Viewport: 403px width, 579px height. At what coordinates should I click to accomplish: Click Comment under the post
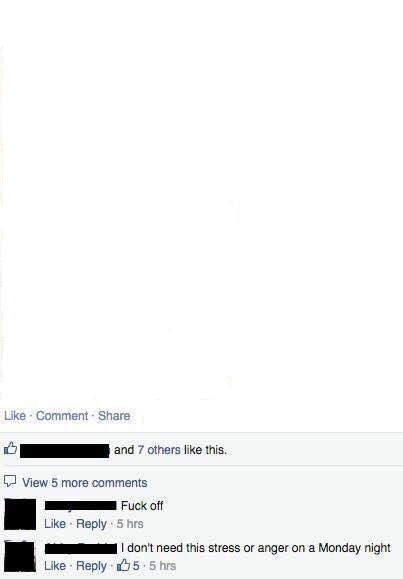(x=62, y=416)
